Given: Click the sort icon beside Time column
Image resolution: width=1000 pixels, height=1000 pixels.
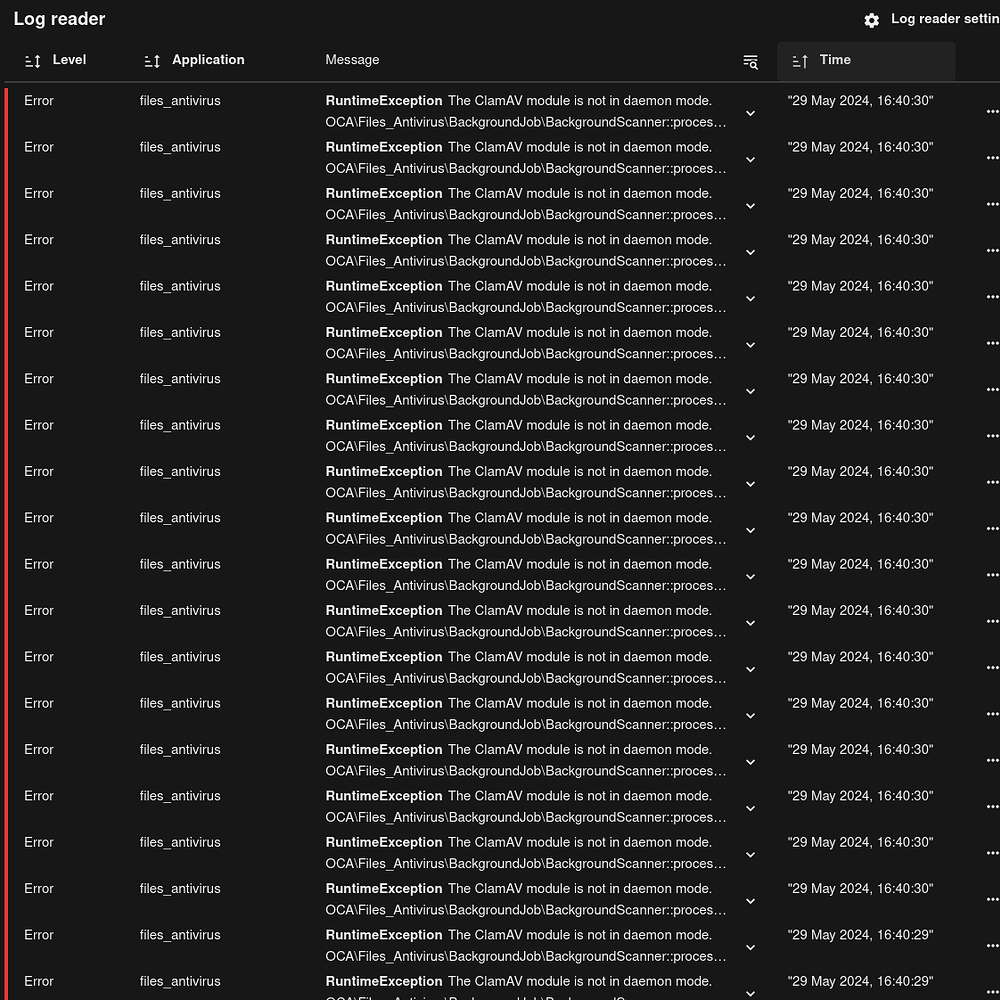Looking at the screenshot, I should click(x=800, y=61).
